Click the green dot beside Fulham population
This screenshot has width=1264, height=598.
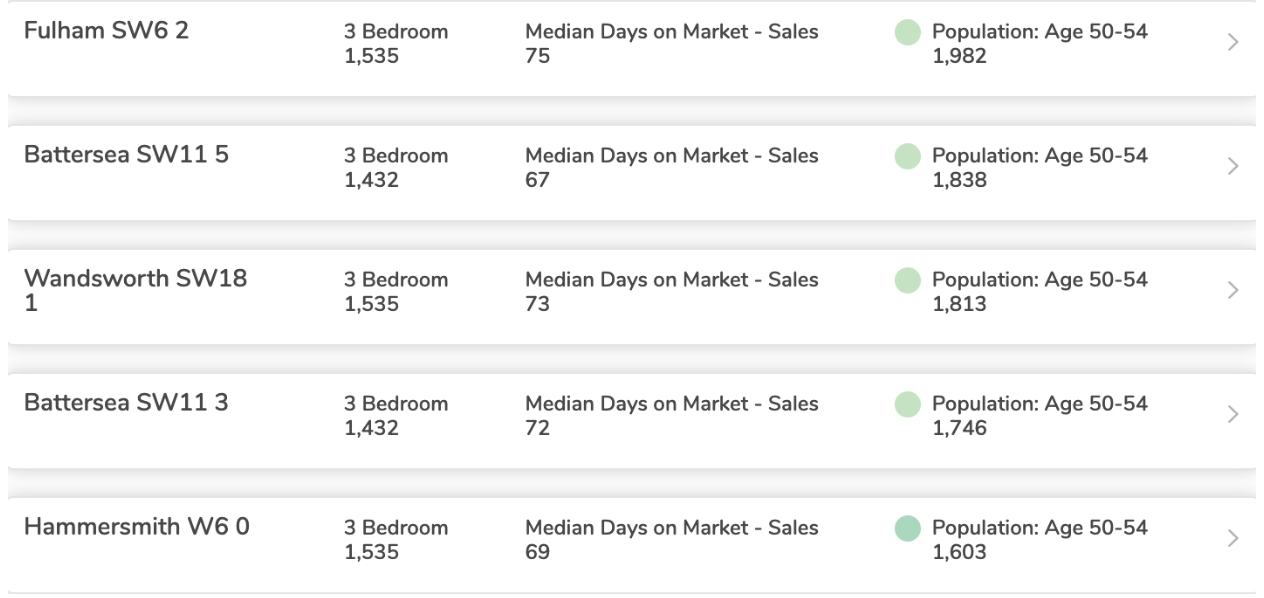click(x=907, y=33)
